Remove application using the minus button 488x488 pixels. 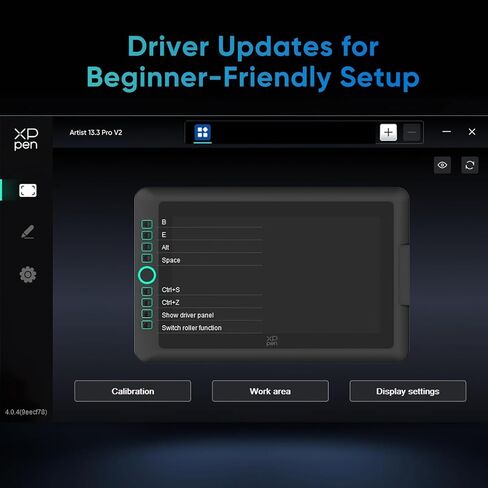[x=412, y=133]
